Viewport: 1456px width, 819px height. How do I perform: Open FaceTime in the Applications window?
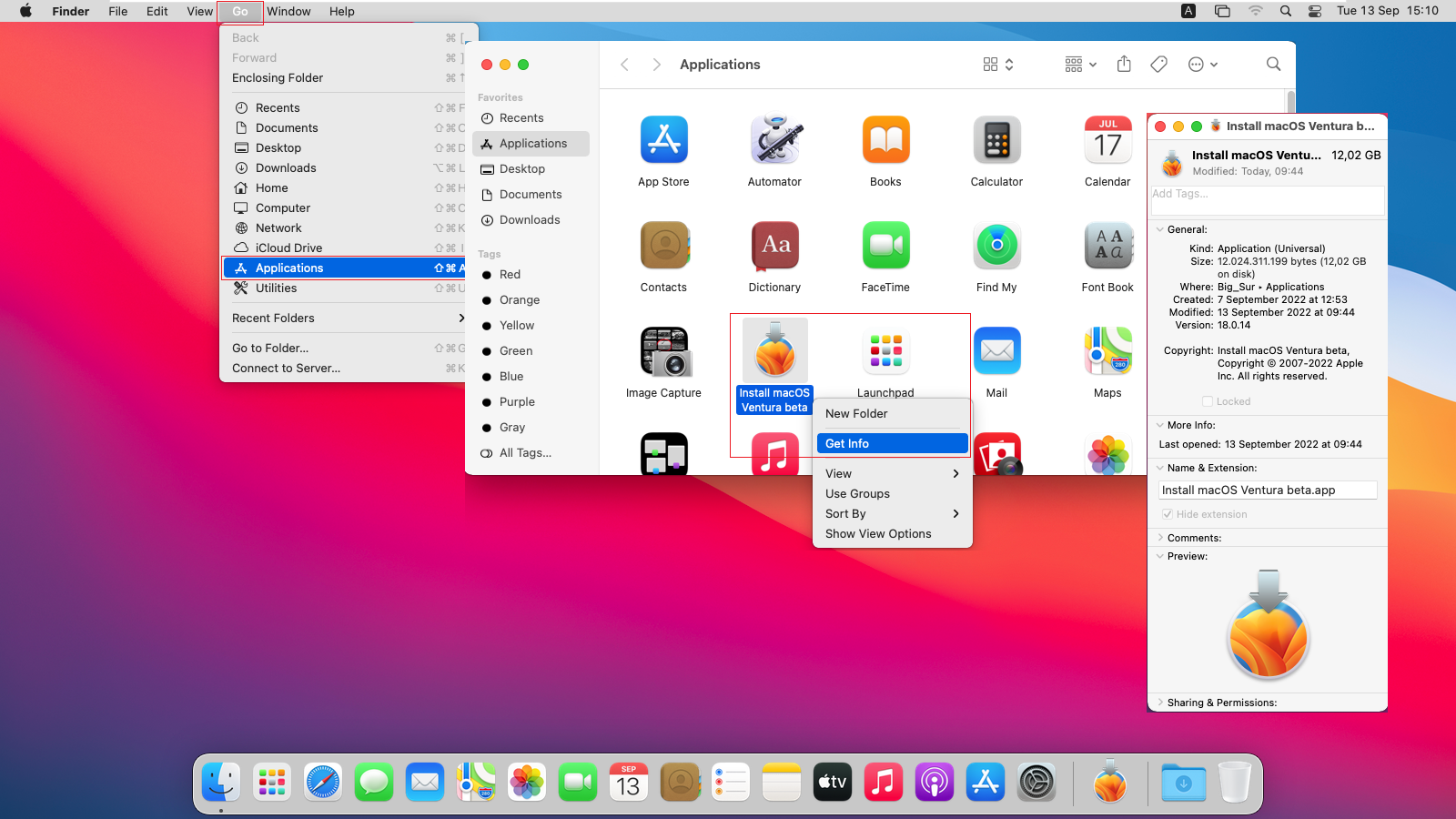pyautogui.click(x=885, y=246)
